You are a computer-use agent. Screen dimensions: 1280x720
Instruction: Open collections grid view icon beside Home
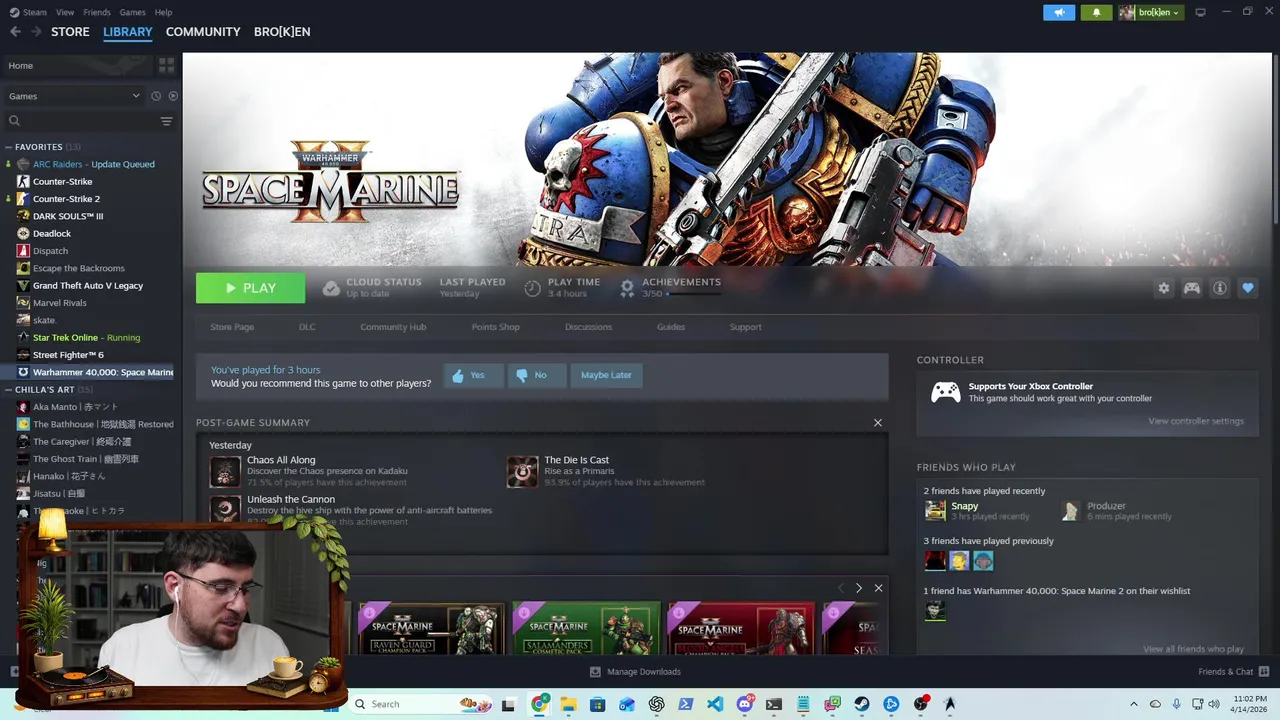[x=166, y=65]
